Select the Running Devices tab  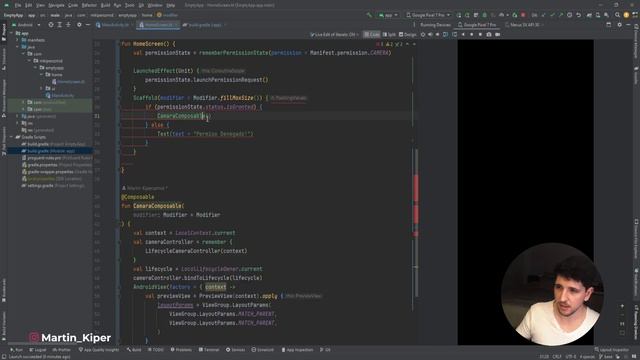[x=436, y=25]
